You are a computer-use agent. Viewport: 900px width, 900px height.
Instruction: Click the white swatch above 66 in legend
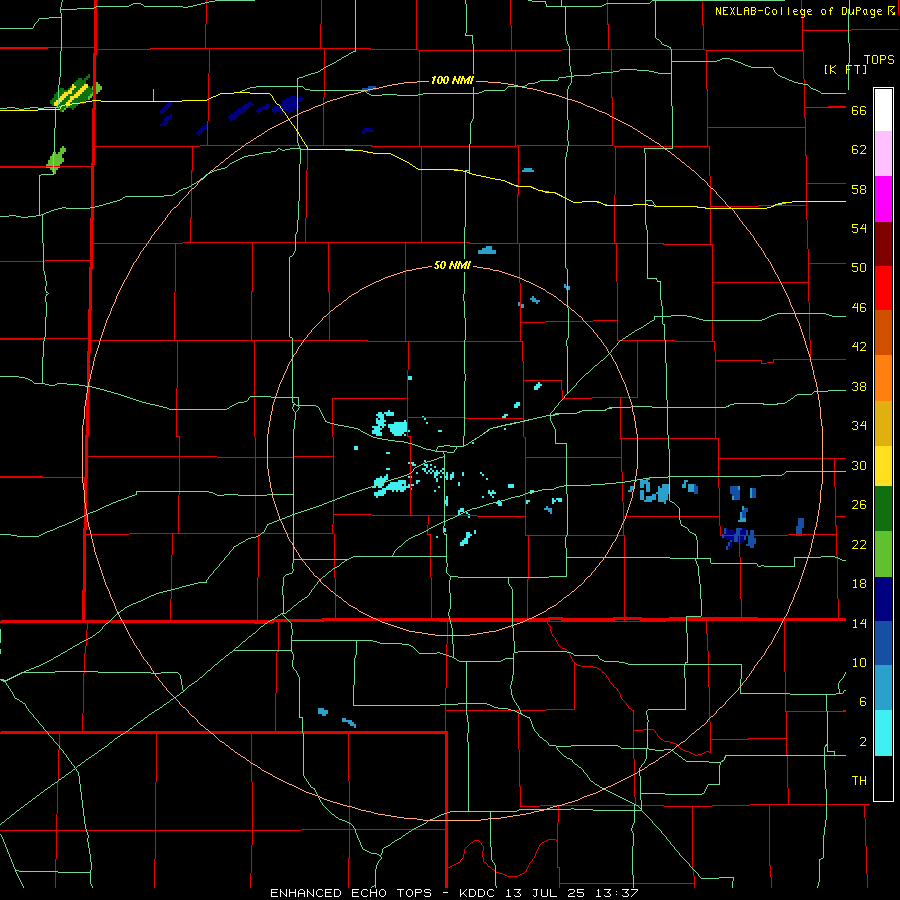point(883,110)
